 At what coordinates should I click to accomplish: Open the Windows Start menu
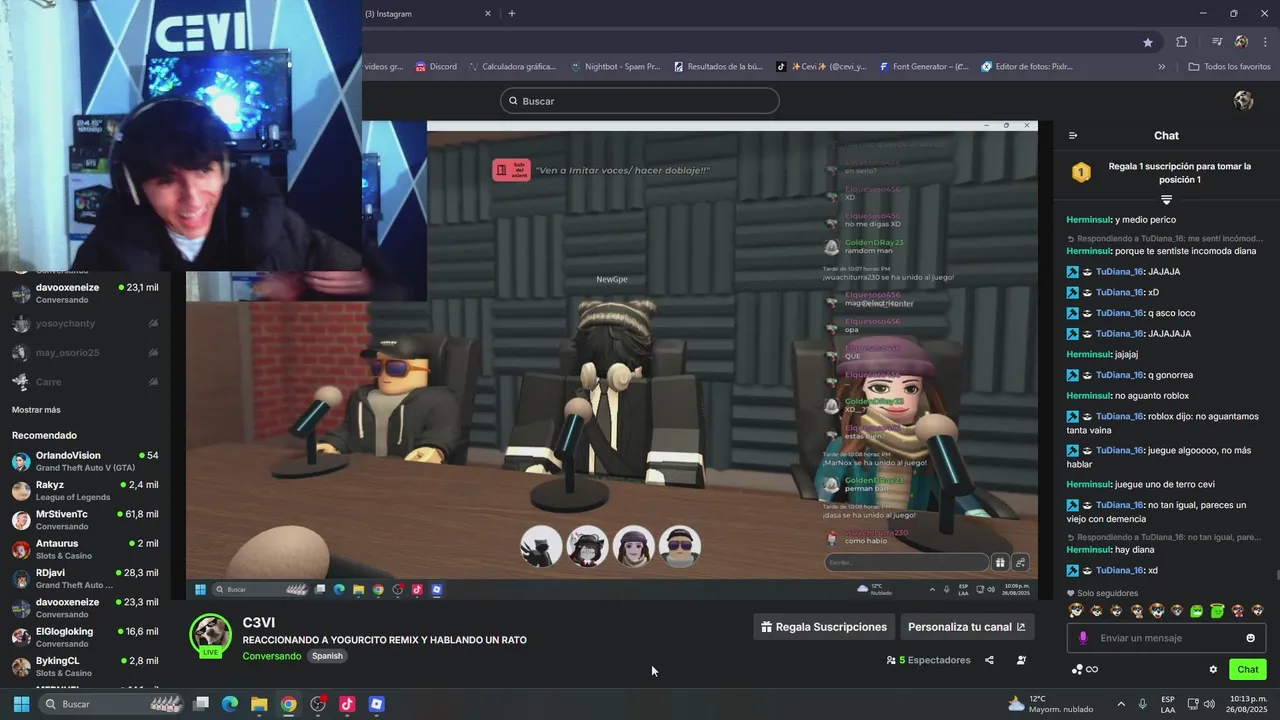(21, 704)
